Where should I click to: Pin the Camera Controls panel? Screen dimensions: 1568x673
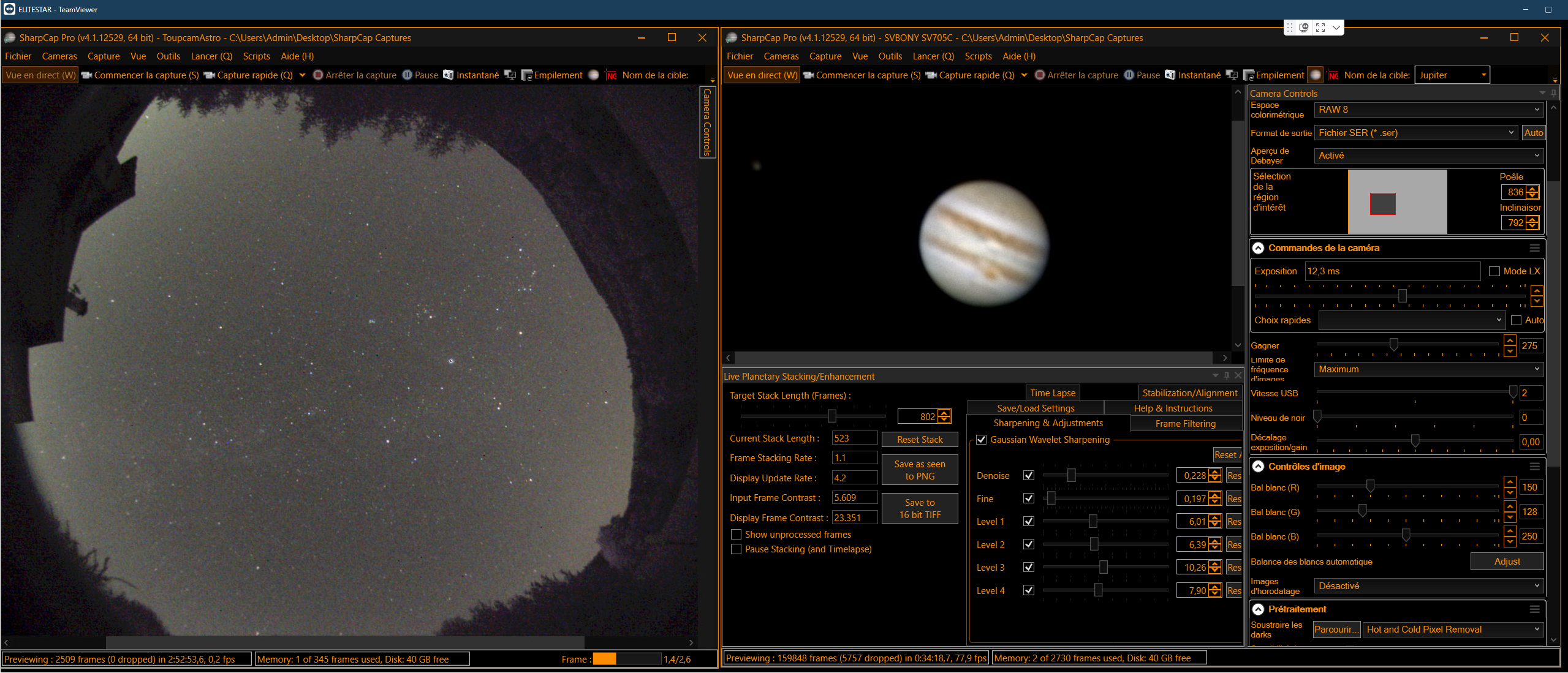point(1553,93)
